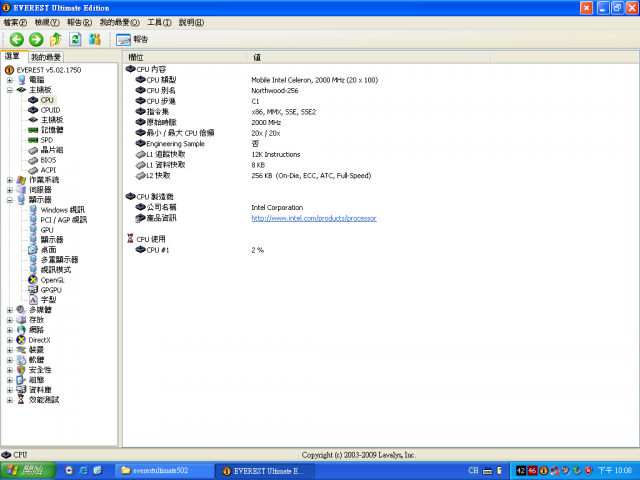
Task: Switch to the 選單 menu tab
Action: click(13, 56)
